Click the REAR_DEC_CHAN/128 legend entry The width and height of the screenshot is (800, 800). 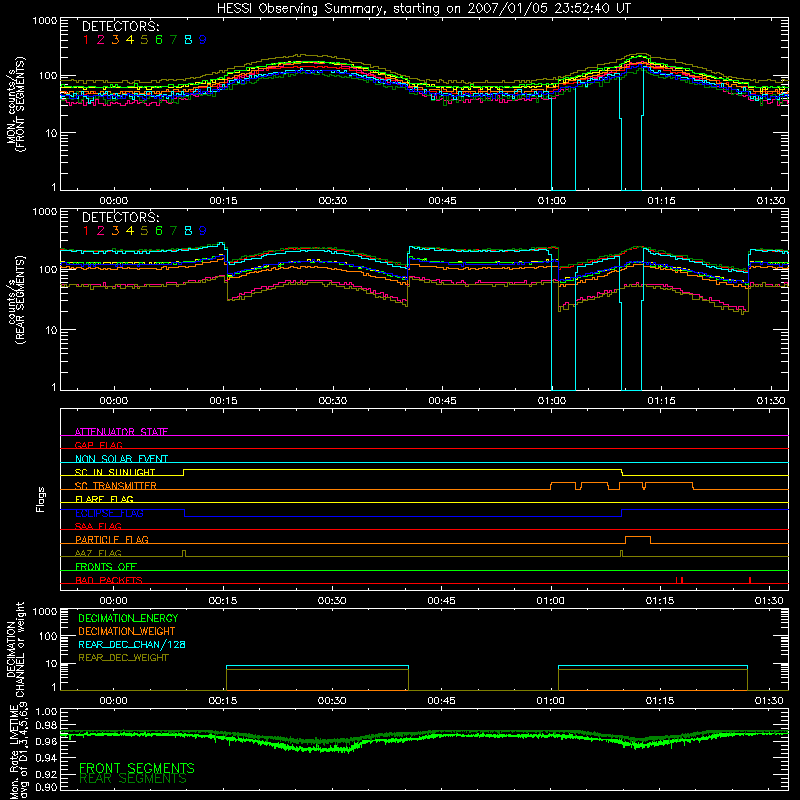pyautogui.click(x=132, y=644)
